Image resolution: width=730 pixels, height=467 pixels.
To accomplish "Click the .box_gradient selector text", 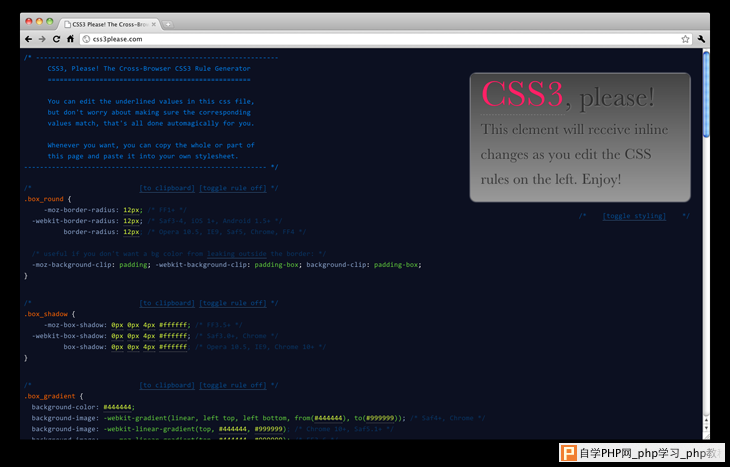I will tap(50, 396).
